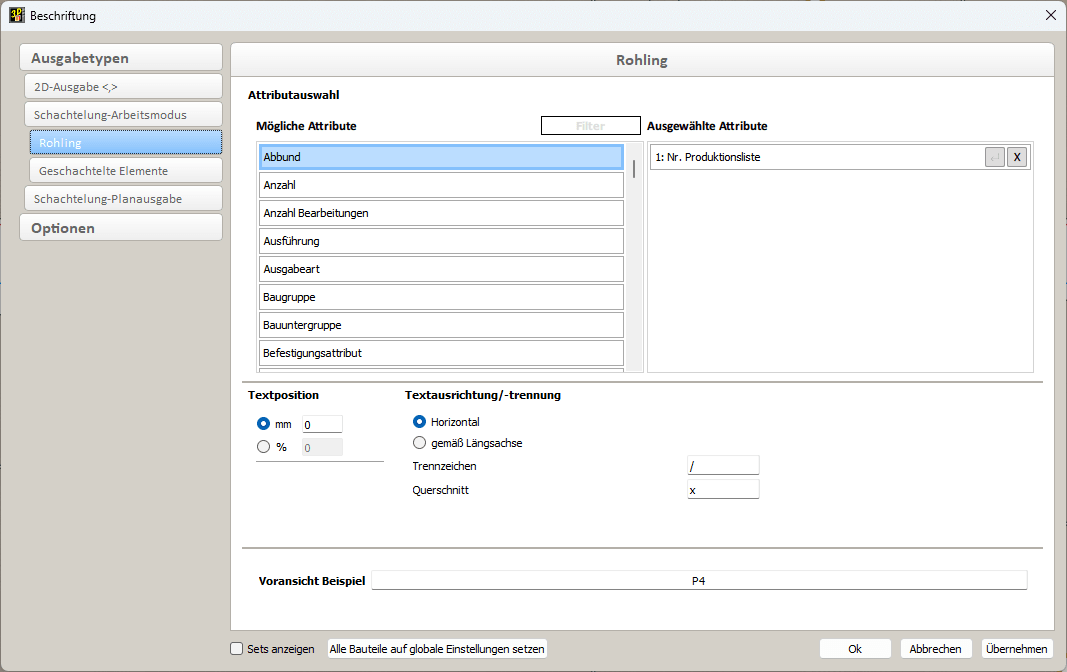Click the Beschriftung app icon in title bar

[x=16, y=15]
